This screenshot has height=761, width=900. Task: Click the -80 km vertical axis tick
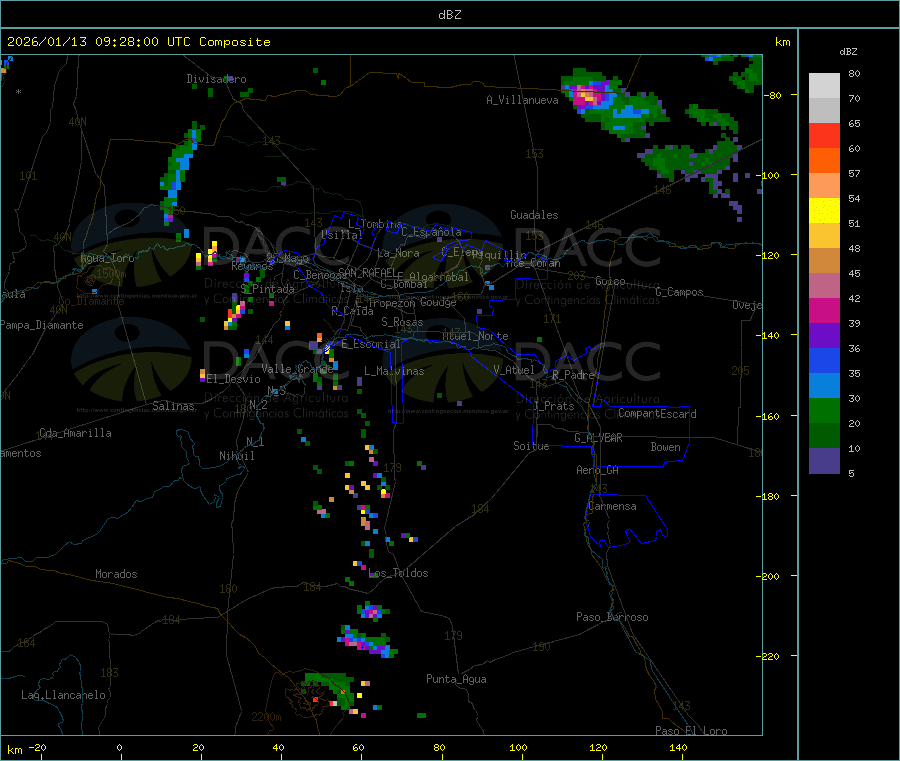click(773, 95)
